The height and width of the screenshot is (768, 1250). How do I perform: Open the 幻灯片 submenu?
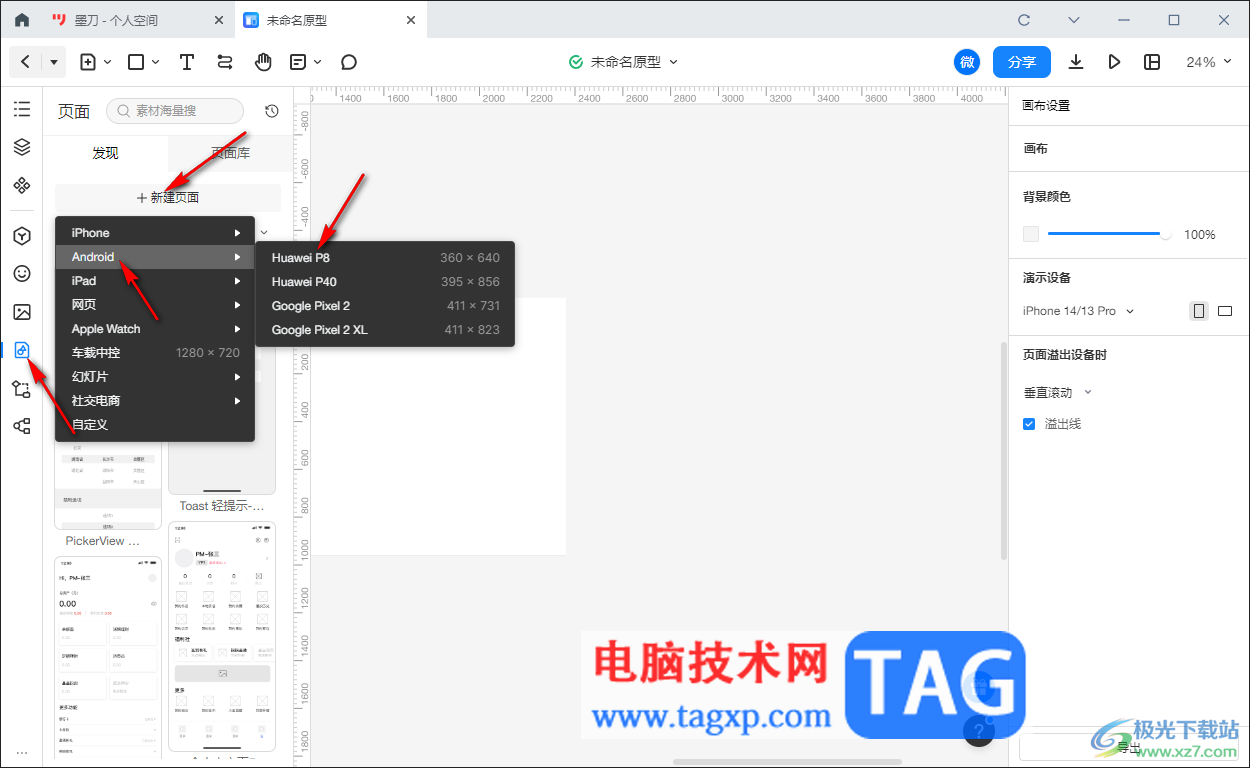point(155,377)
